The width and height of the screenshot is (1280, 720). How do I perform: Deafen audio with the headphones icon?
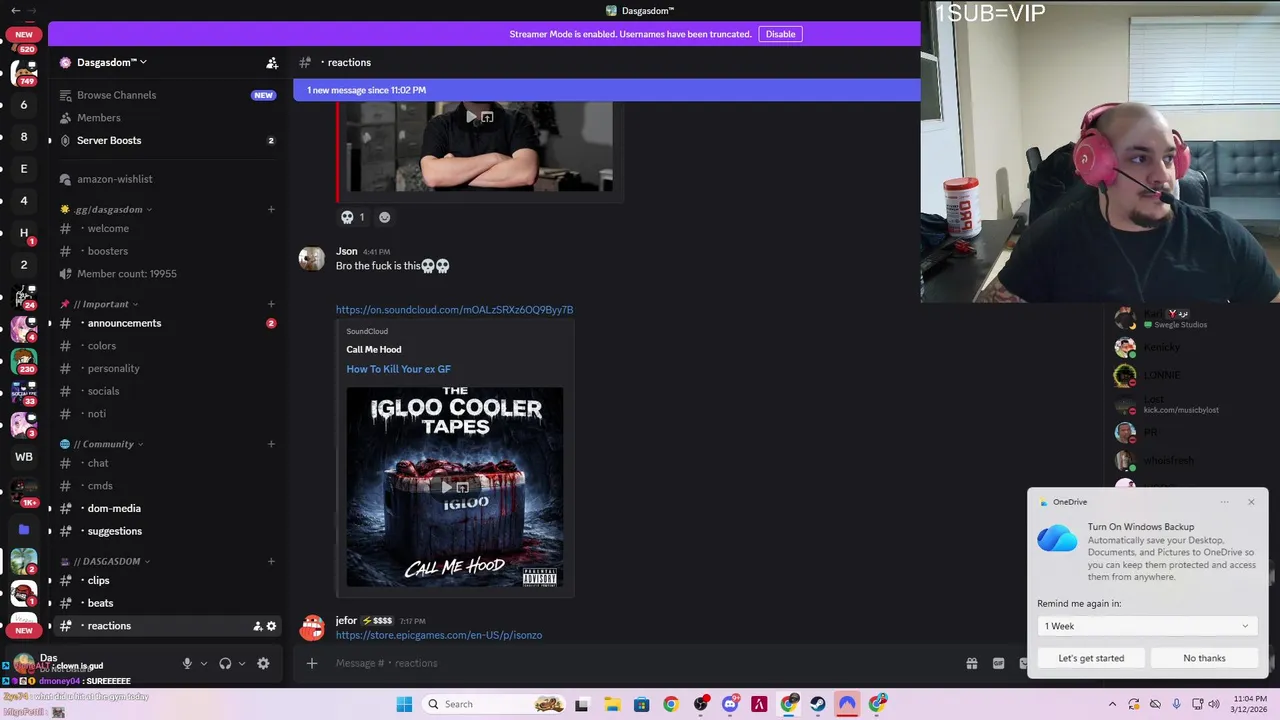pos(225,663)
